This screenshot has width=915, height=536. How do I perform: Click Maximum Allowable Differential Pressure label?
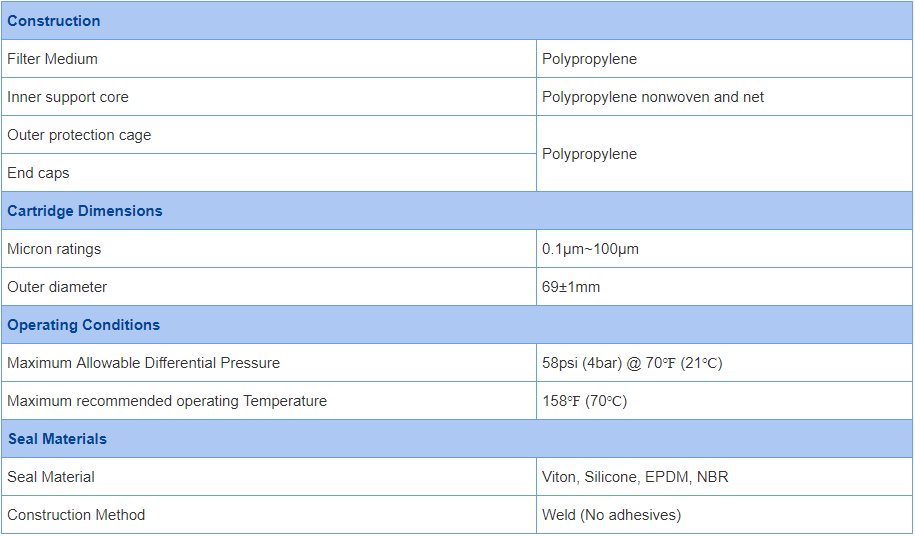143,363
